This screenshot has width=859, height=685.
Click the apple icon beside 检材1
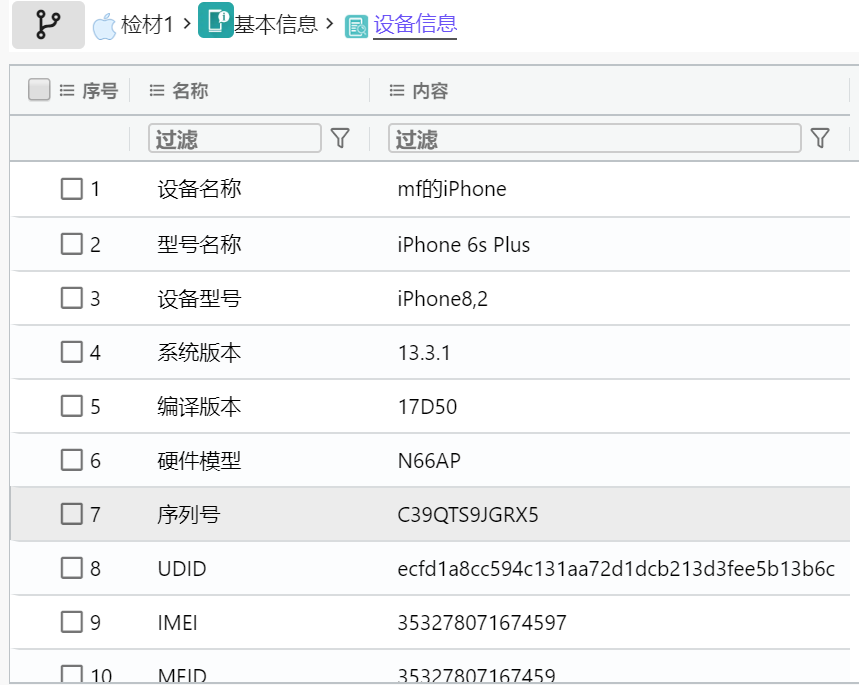coord(104,26)
